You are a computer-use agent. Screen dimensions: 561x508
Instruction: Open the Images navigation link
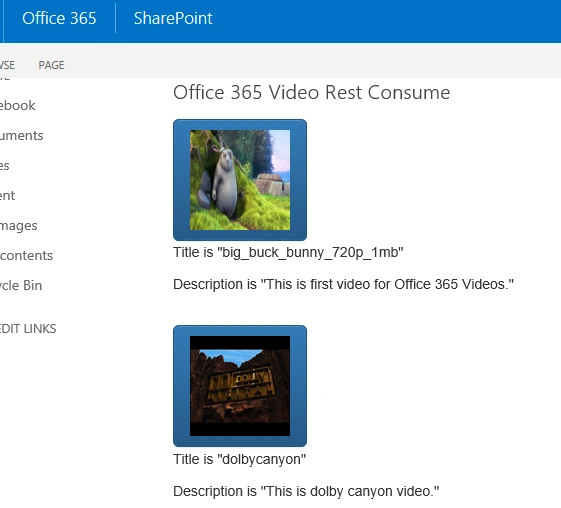[x=19, y=226]
